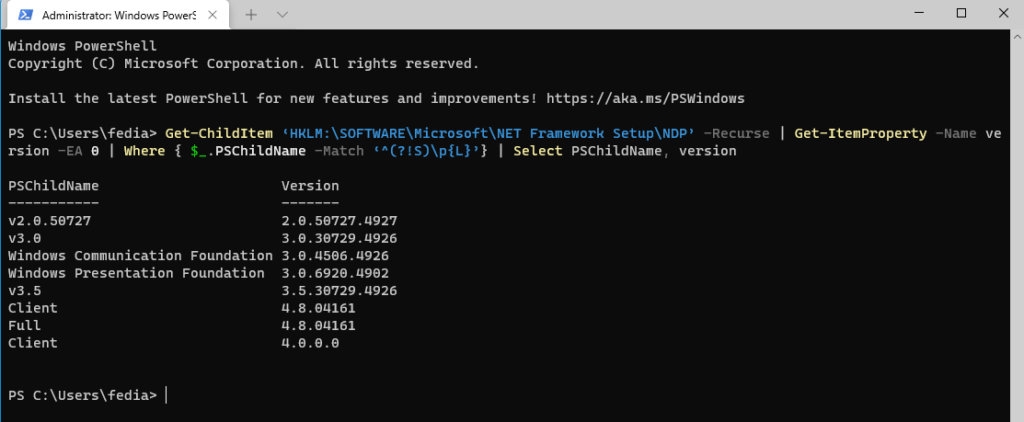Click the v3.0 row name
The image size is (1024, 422).
pyautogui.click(x=24, y=238)
